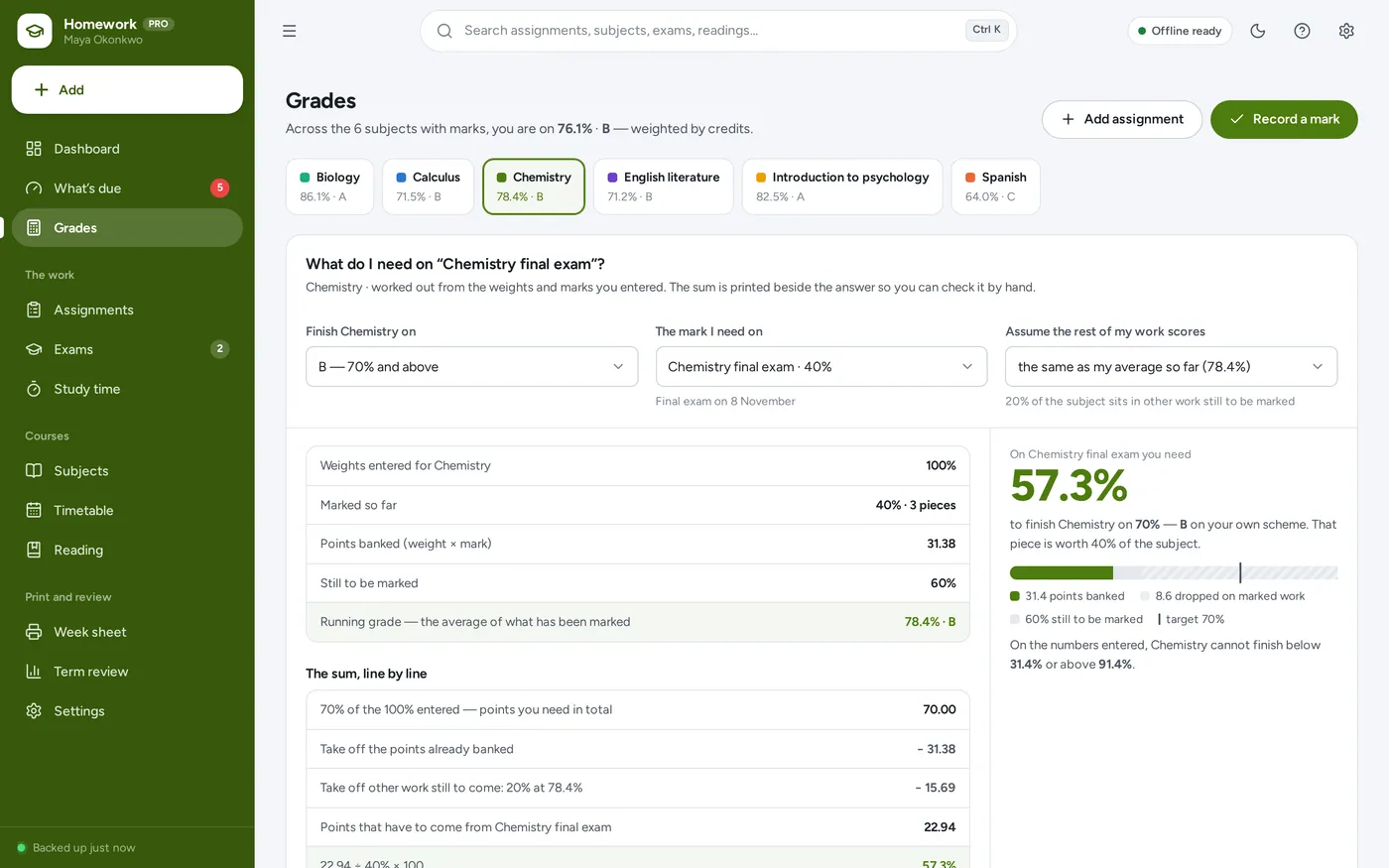Open settings gear icon in top bar
The width and height of the screenshot is (1389, 868).
(1346, 31)
